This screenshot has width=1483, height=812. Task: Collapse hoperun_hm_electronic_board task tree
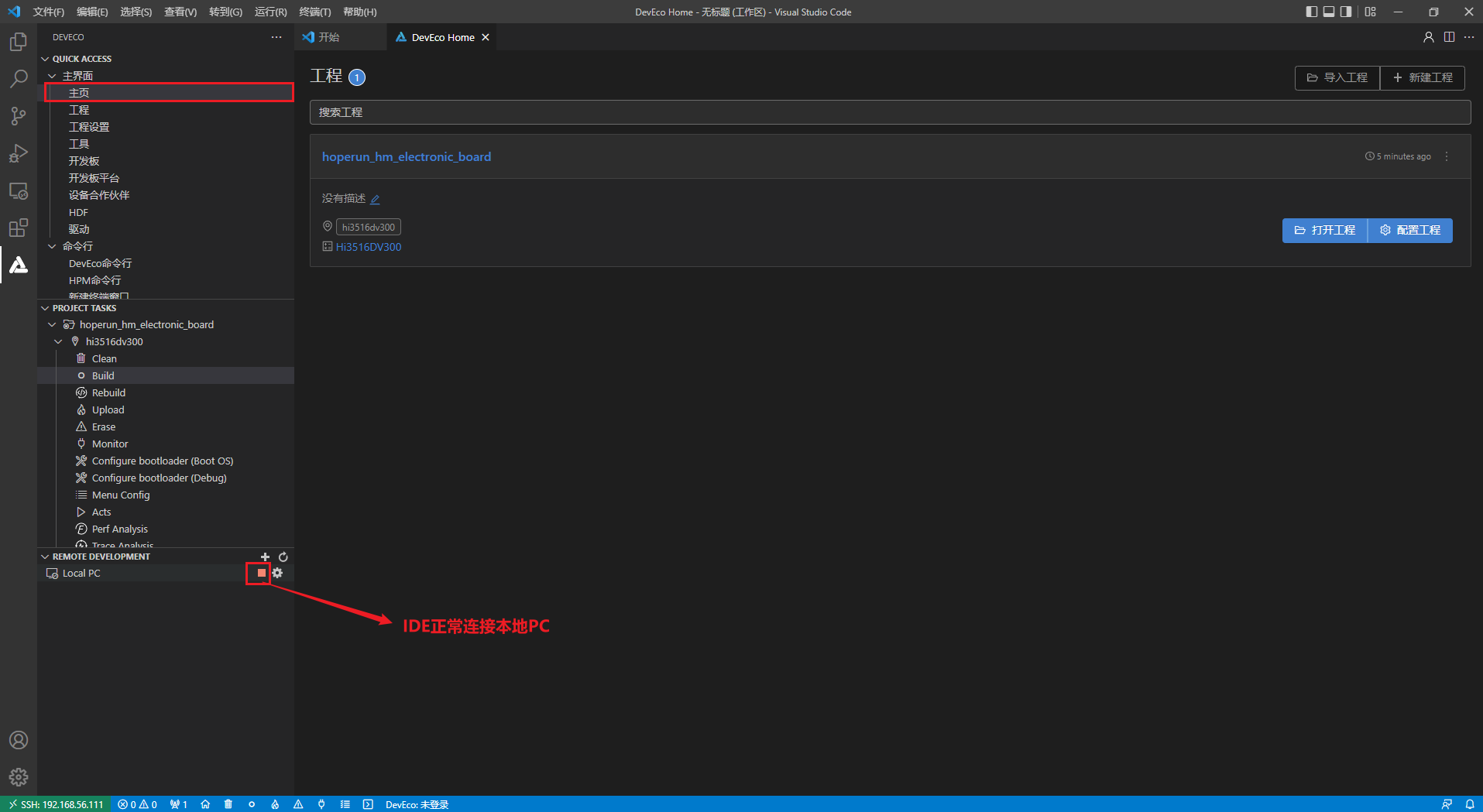[52, 325]
